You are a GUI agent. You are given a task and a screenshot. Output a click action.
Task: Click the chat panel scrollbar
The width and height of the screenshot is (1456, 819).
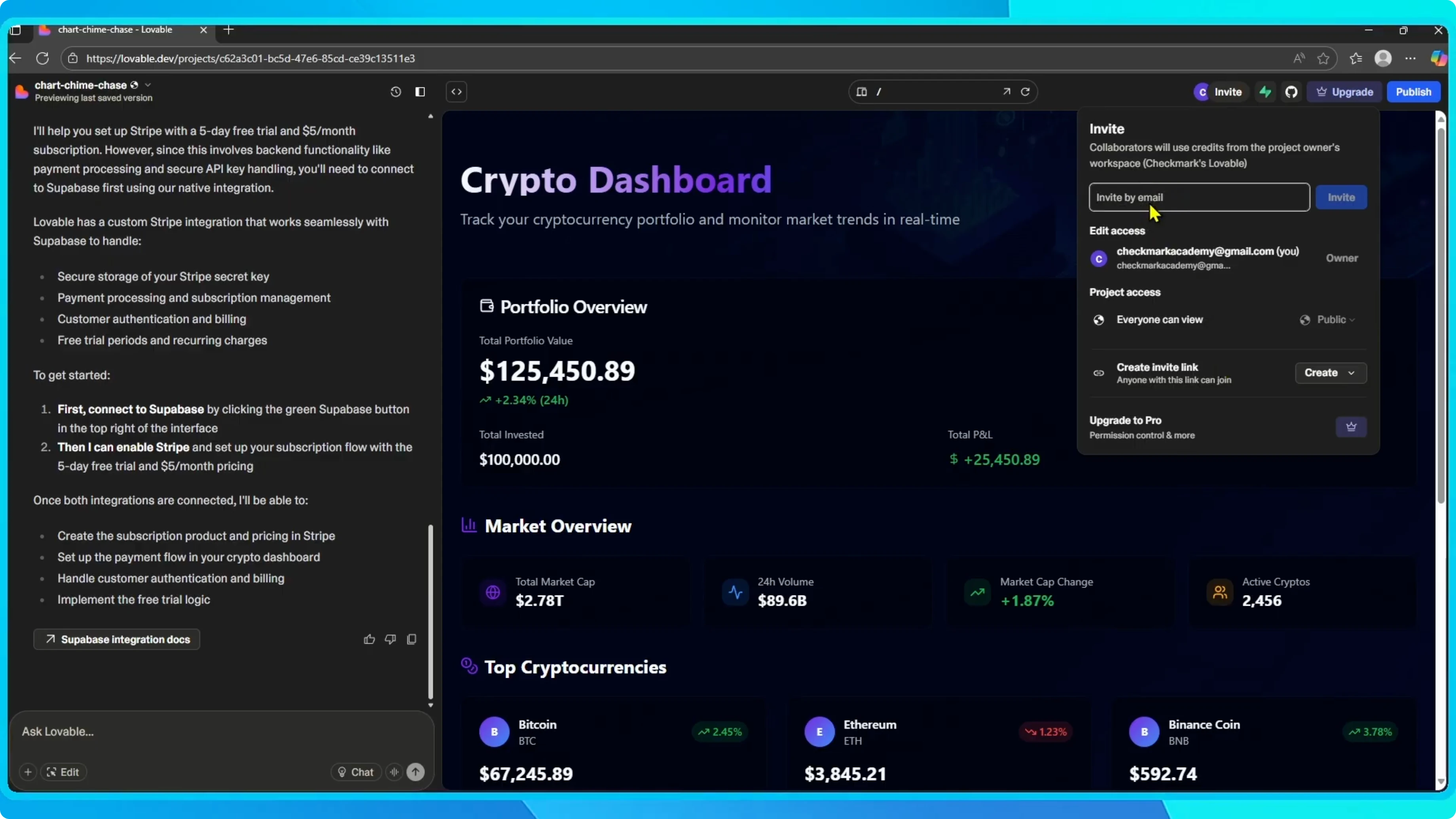point(431,612)
